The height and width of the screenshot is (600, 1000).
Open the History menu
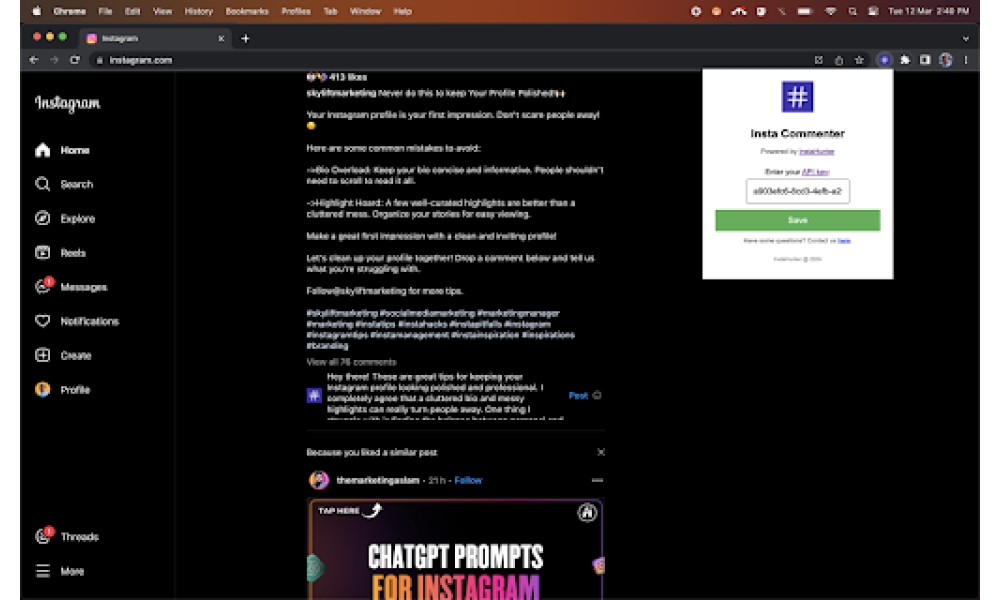pos(198,11)
